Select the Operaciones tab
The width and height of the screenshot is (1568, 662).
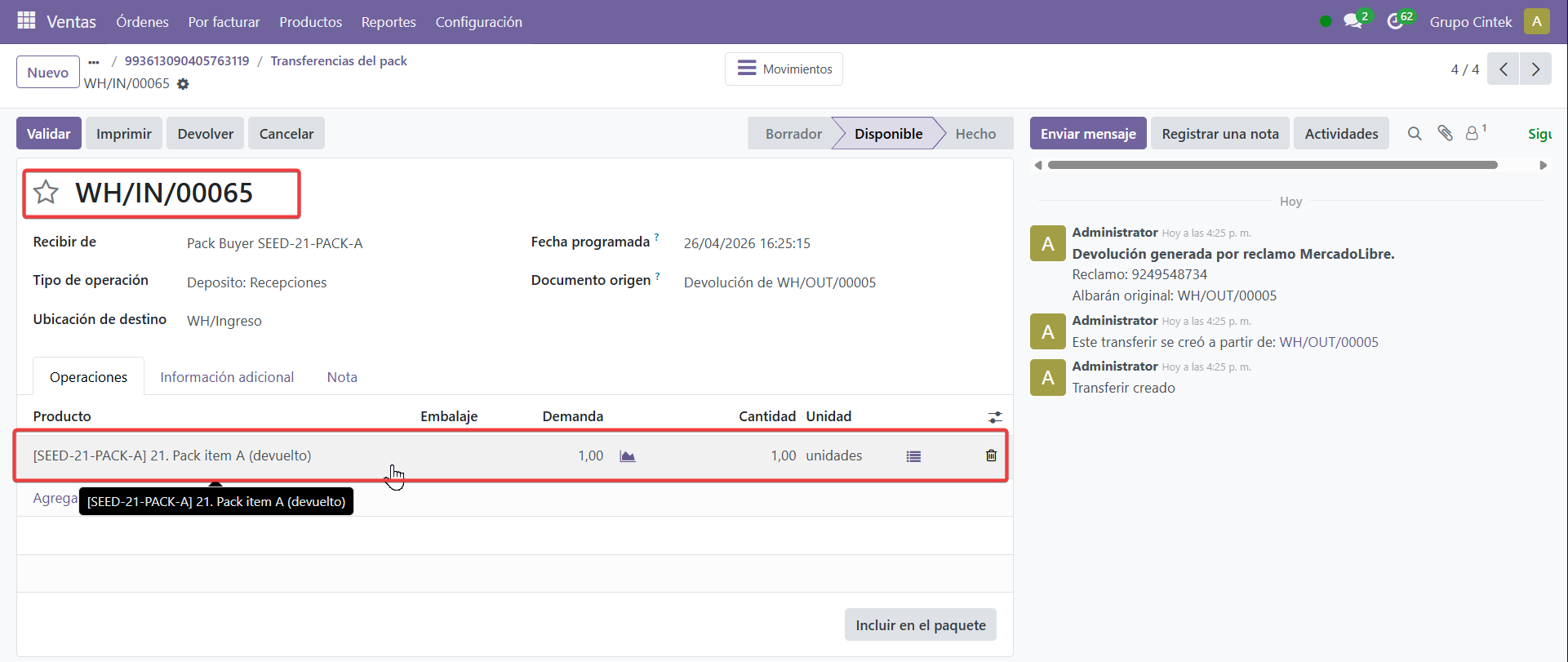88,377
